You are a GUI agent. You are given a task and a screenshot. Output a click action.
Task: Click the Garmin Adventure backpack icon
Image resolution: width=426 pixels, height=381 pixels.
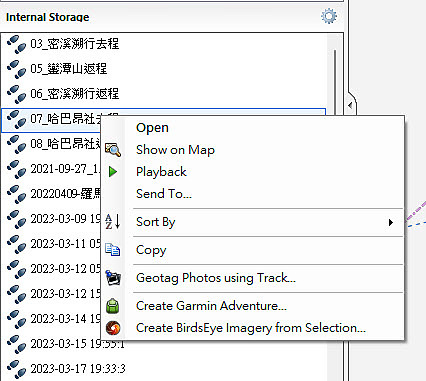(x=113, y=305)
